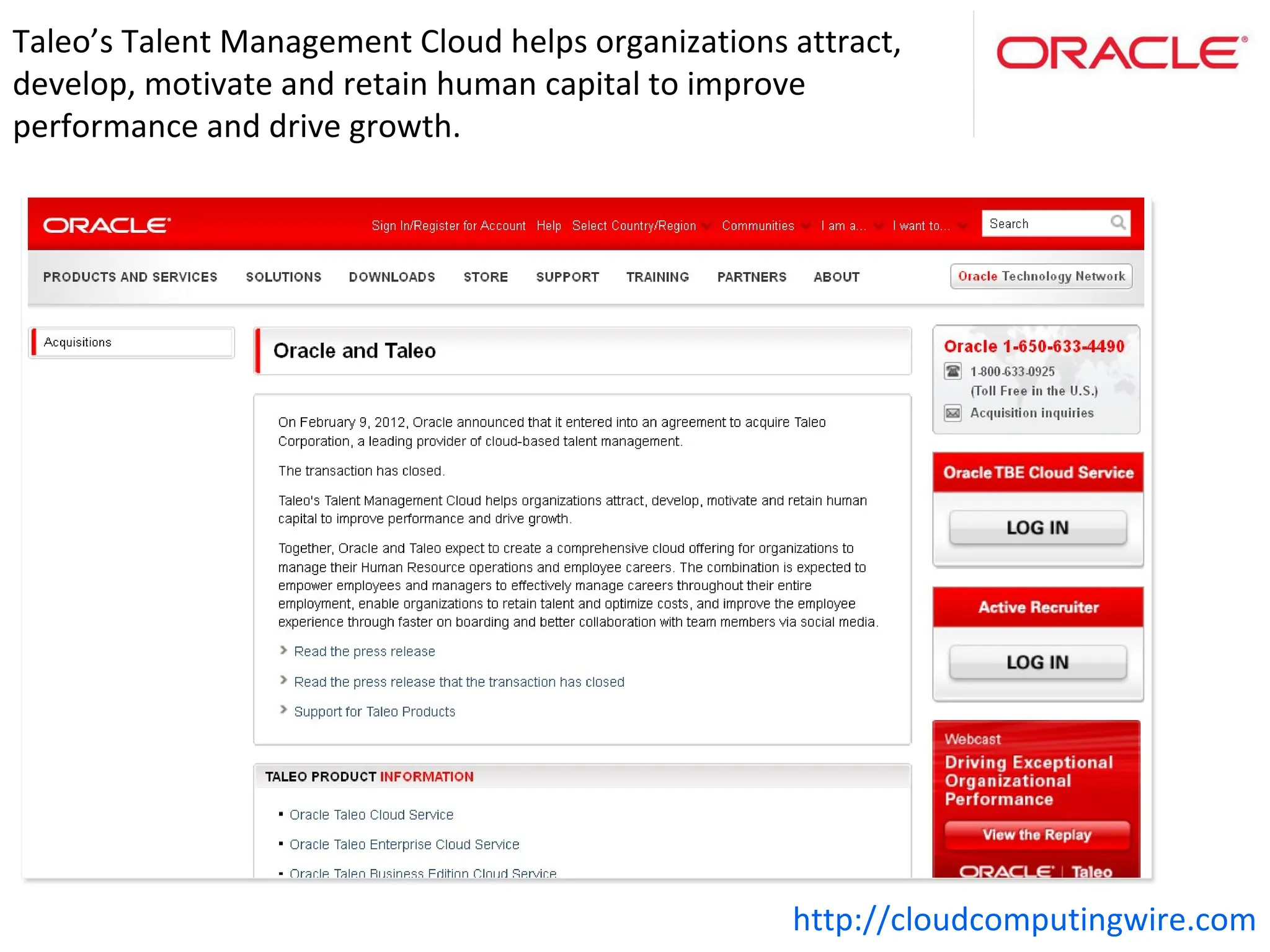
Task: Click the Taleo Product Information section header
Action: tap(369, 777)
